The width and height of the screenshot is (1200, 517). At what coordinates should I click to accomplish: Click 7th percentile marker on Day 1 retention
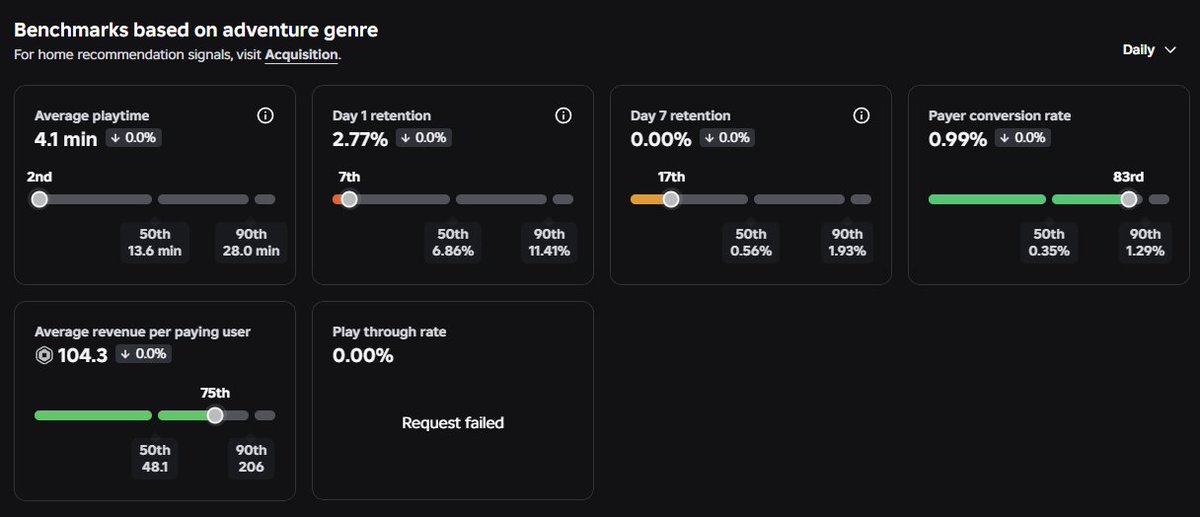pyautogui.click(x=349, y=199)
